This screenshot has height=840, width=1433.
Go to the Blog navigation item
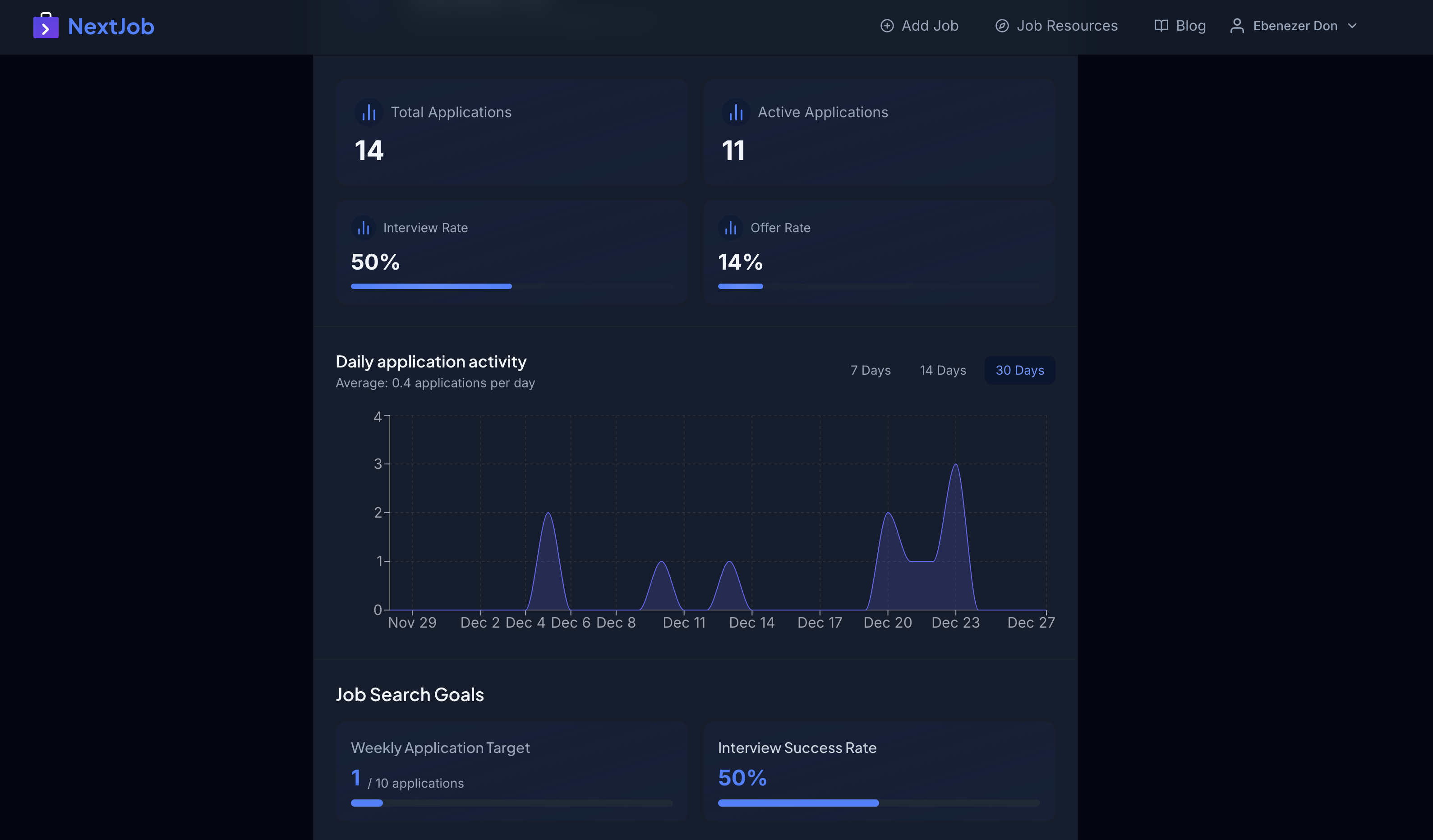pos(1190,26)
